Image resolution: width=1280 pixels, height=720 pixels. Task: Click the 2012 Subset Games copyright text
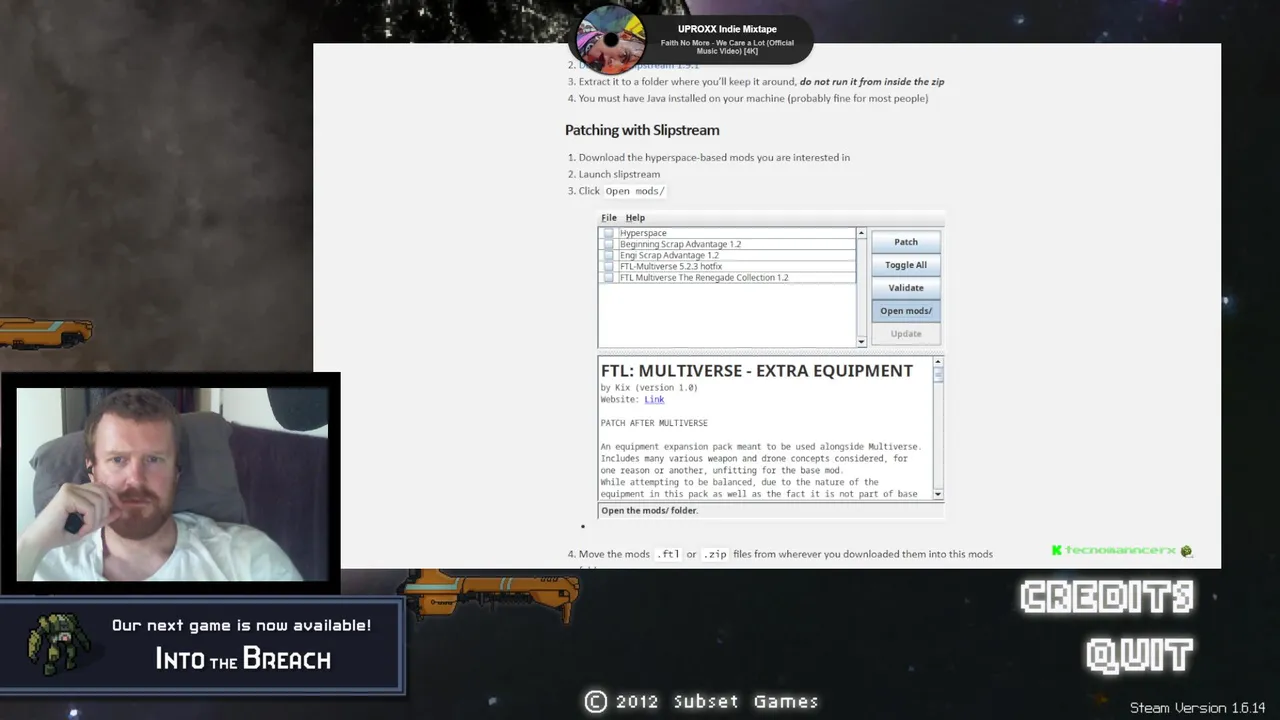point(702,702)
